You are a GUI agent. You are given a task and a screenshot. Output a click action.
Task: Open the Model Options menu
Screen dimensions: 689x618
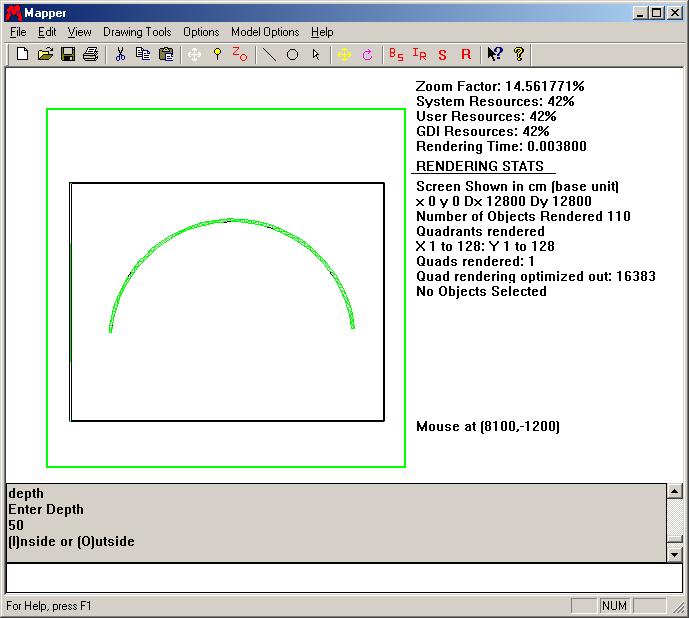(265, 32)
